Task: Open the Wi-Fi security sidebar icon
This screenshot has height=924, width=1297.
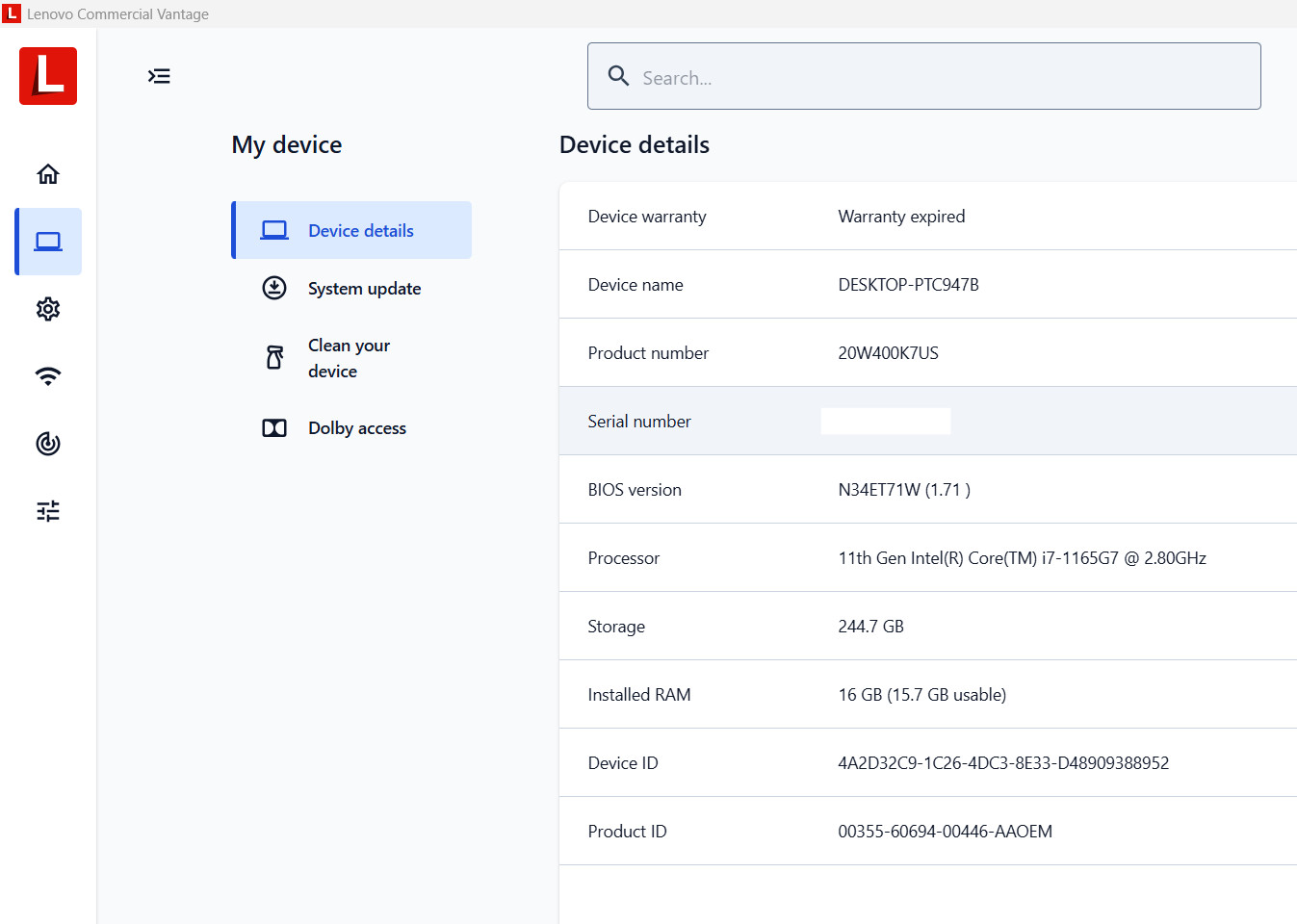Action: click(x=48, y=376)
